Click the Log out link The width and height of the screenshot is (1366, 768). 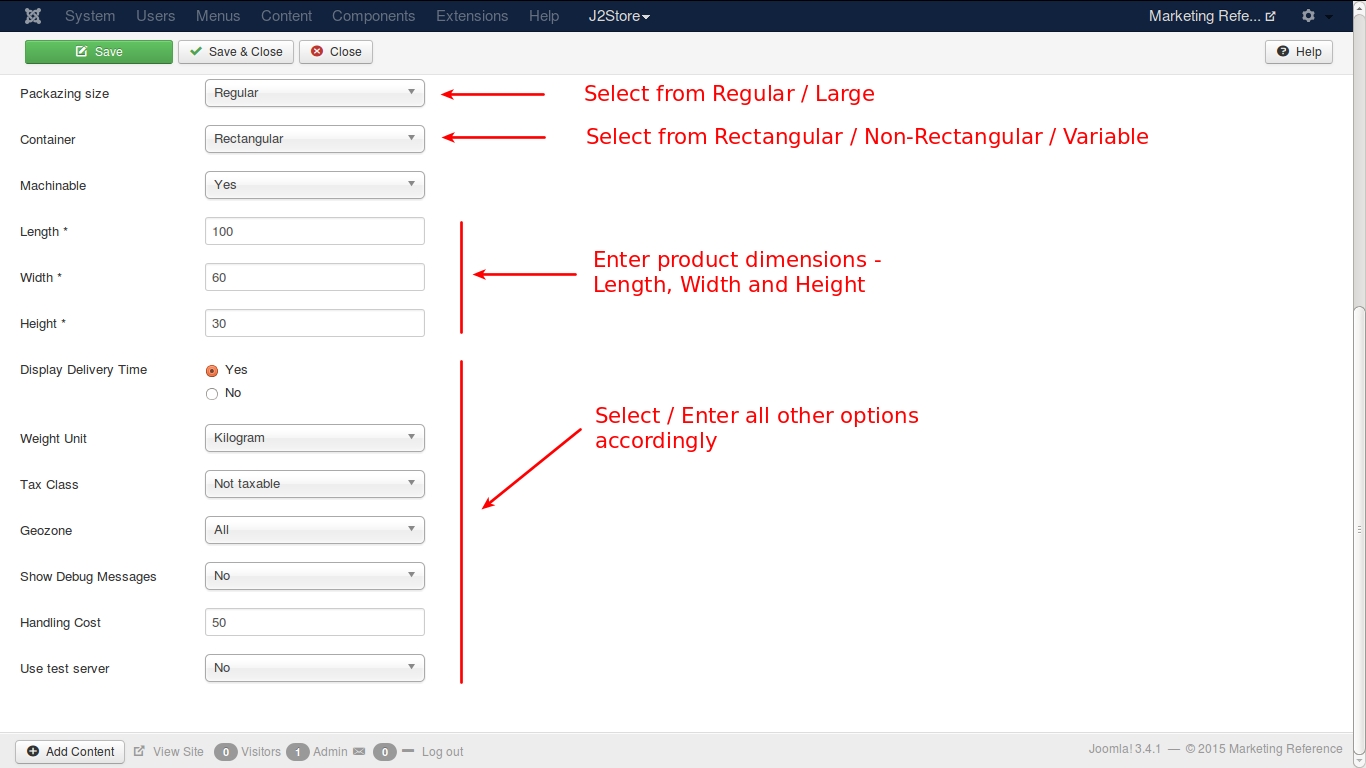coord(442,752)
